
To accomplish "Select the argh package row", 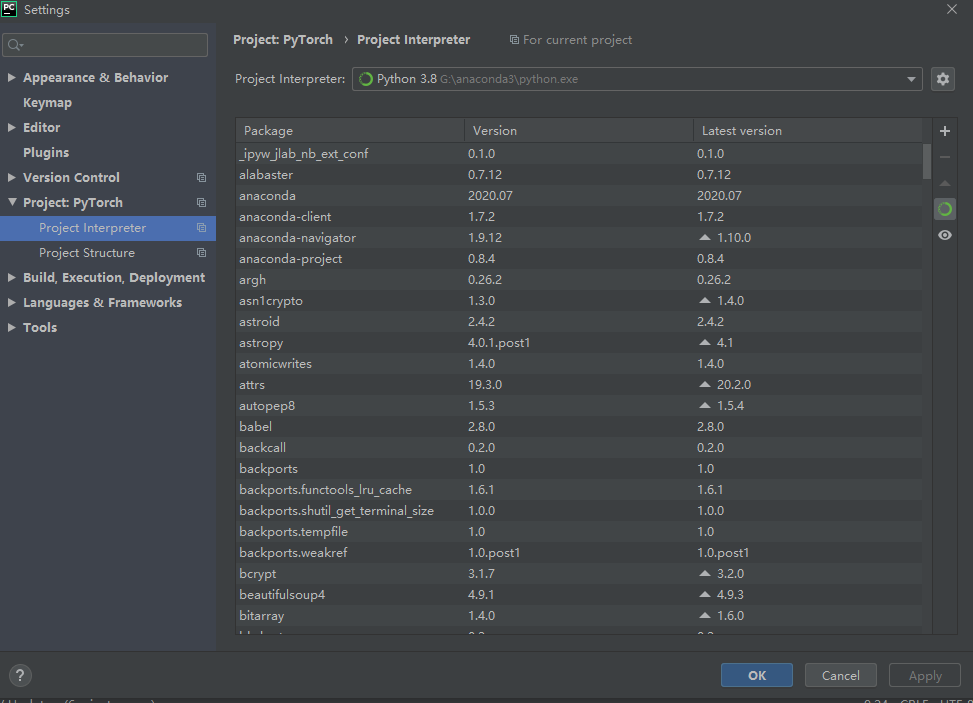I will [579, 280].
